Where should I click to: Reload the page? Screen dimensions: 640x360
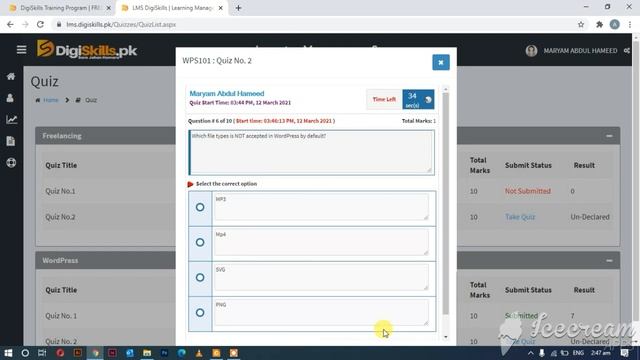pos(40,24)
